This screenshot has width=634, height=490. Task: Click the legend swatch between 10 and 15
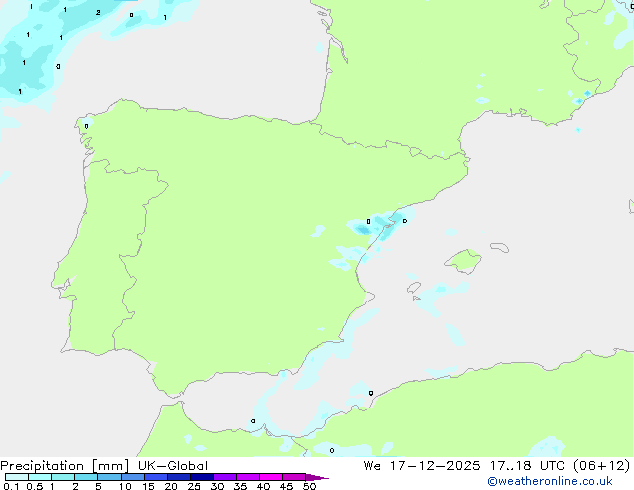(133, 477)
